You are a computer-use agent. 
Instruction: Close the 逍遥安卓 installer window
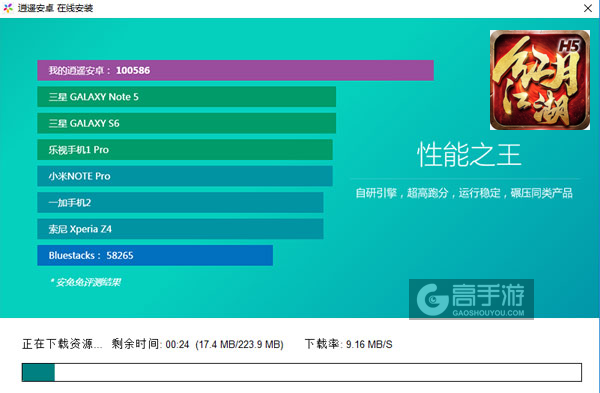click(588, 8)
